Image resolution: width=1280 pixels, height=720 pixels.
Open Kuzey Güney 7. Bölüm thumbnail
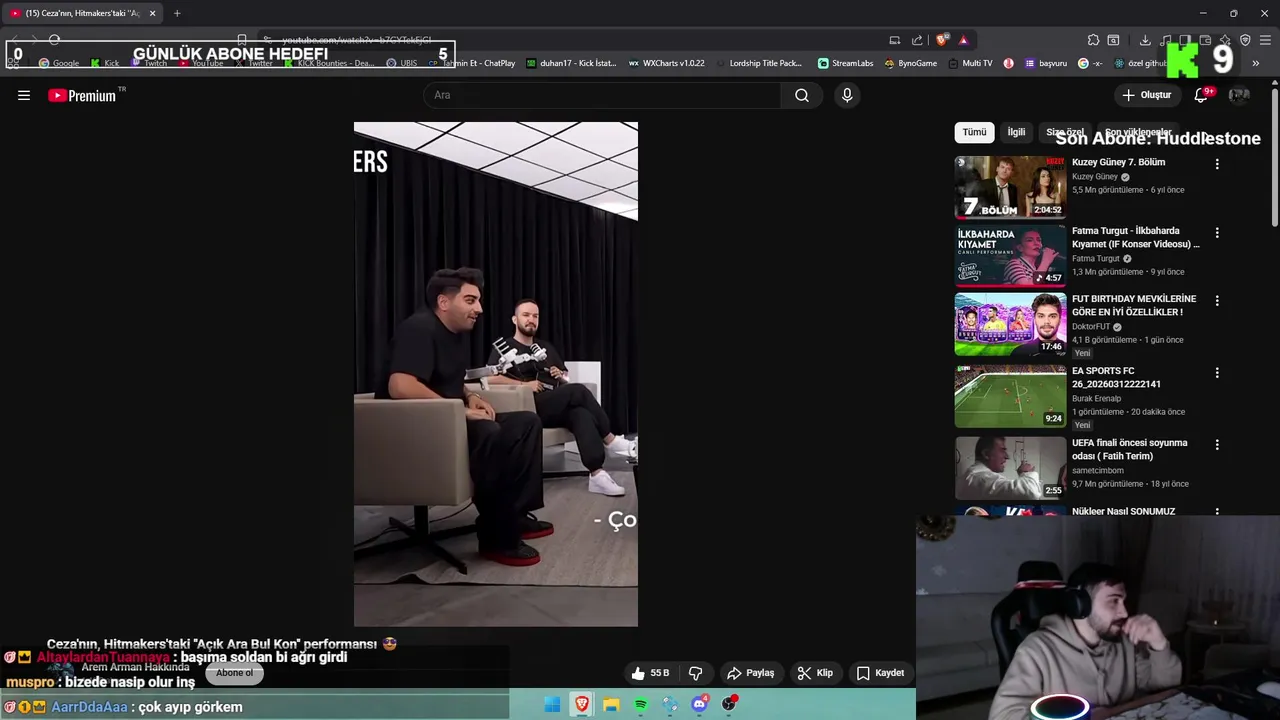tap(1010, 187)
